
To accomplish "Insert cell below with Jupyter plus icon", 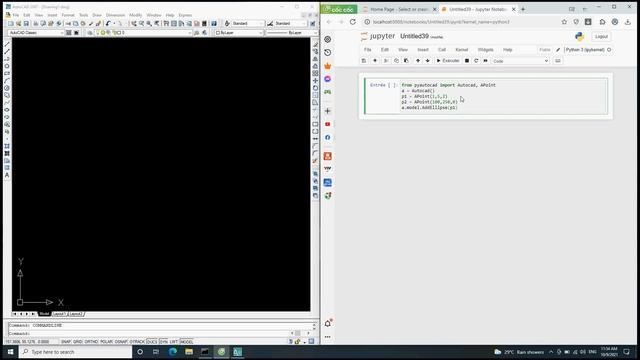I will pyautogui.click(x=375, y=61).
